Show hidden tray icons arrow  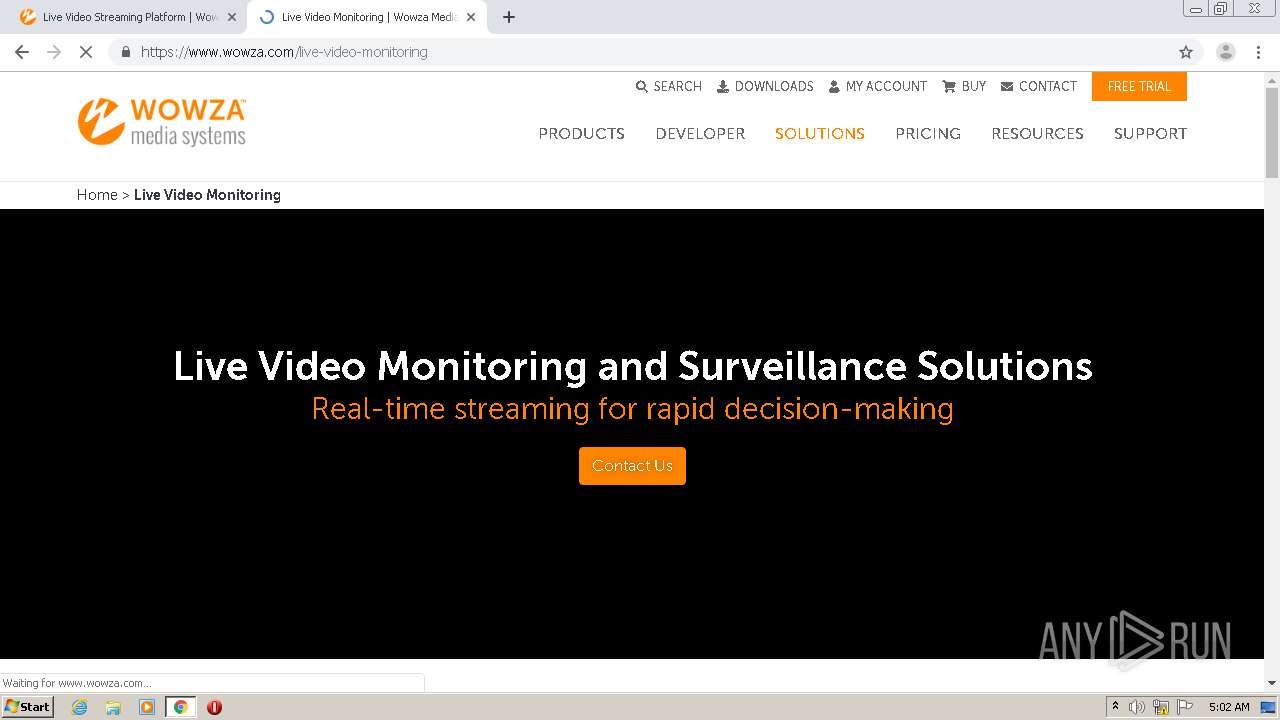click(1115, 707)
